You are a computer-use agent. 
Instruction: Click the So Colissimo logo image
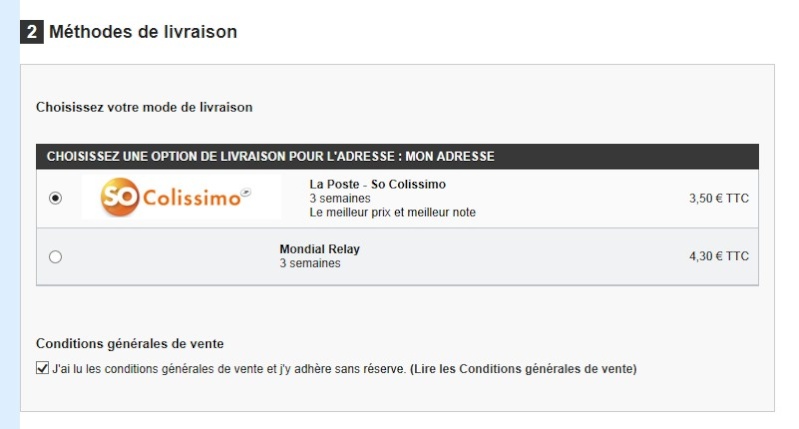(181, 197)
